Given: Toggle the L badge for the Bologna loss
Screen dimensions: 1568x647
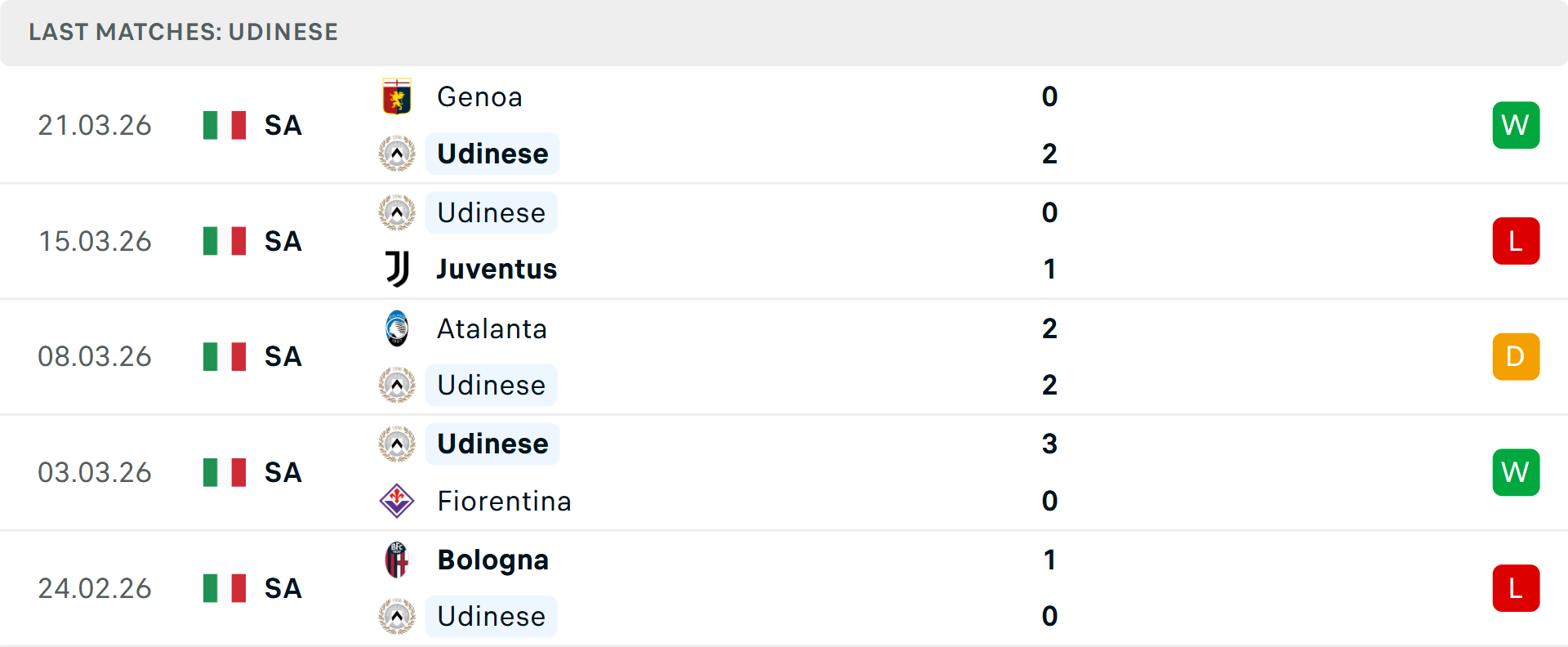Looking at the screenshot, I should [x=1516, y=587].
